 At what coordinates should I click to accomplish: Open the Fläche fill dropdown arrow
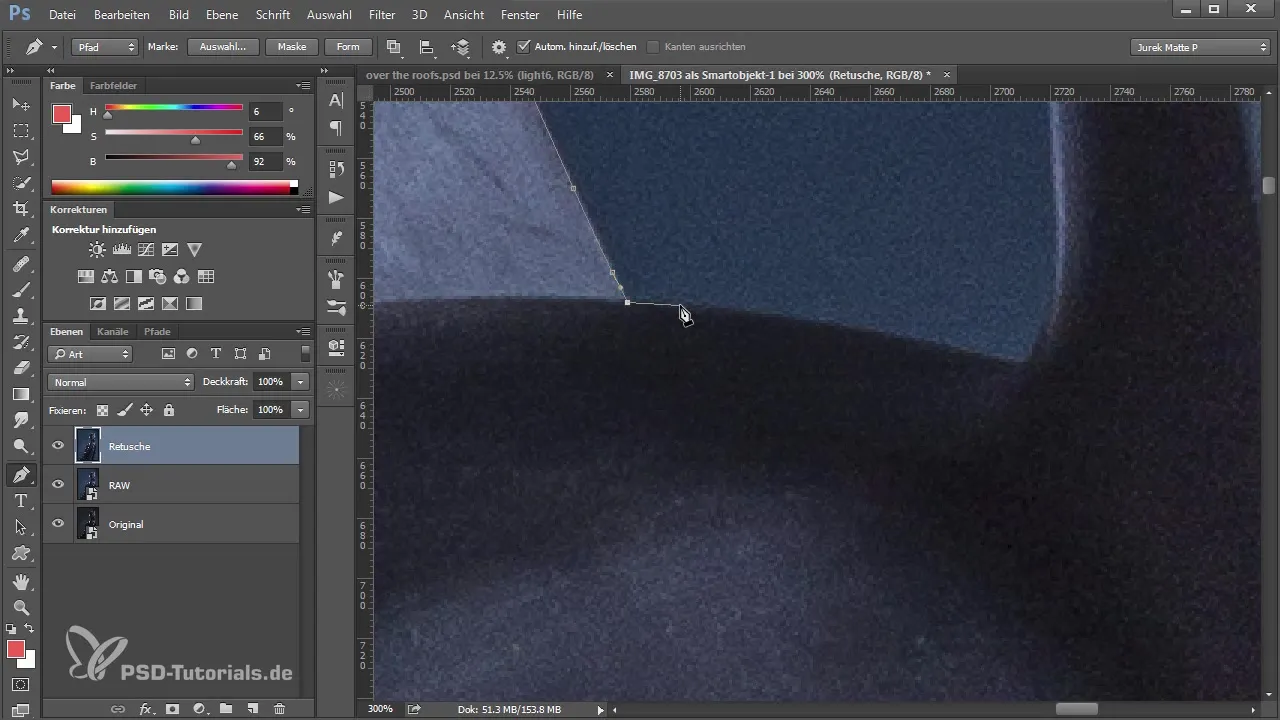click(x=301, y=410)
